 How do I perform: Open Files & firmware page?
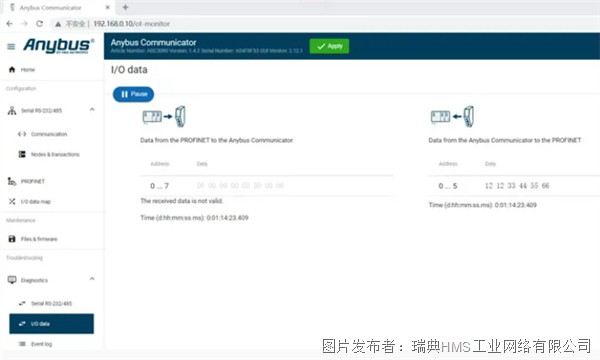pos(39,239)
